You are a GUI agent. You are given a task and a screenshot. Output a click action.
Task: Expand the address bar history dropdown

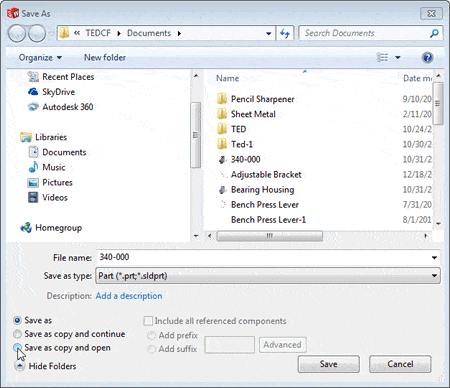point(269,33)
